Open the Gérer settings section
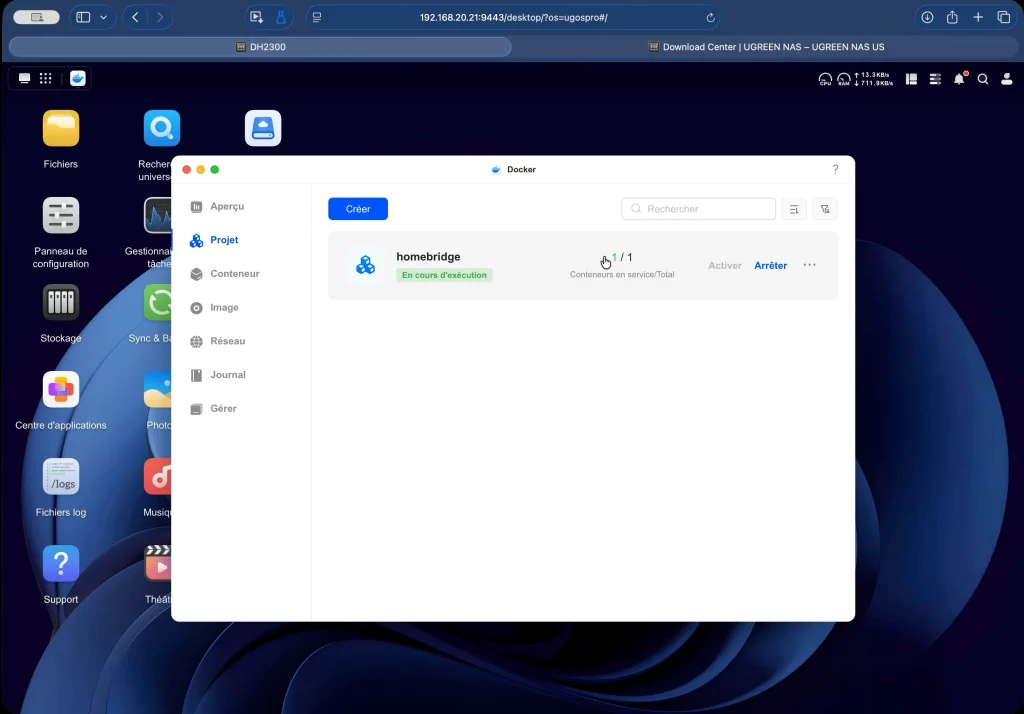This screenshot has width=1024, height=714. point(223,409)
